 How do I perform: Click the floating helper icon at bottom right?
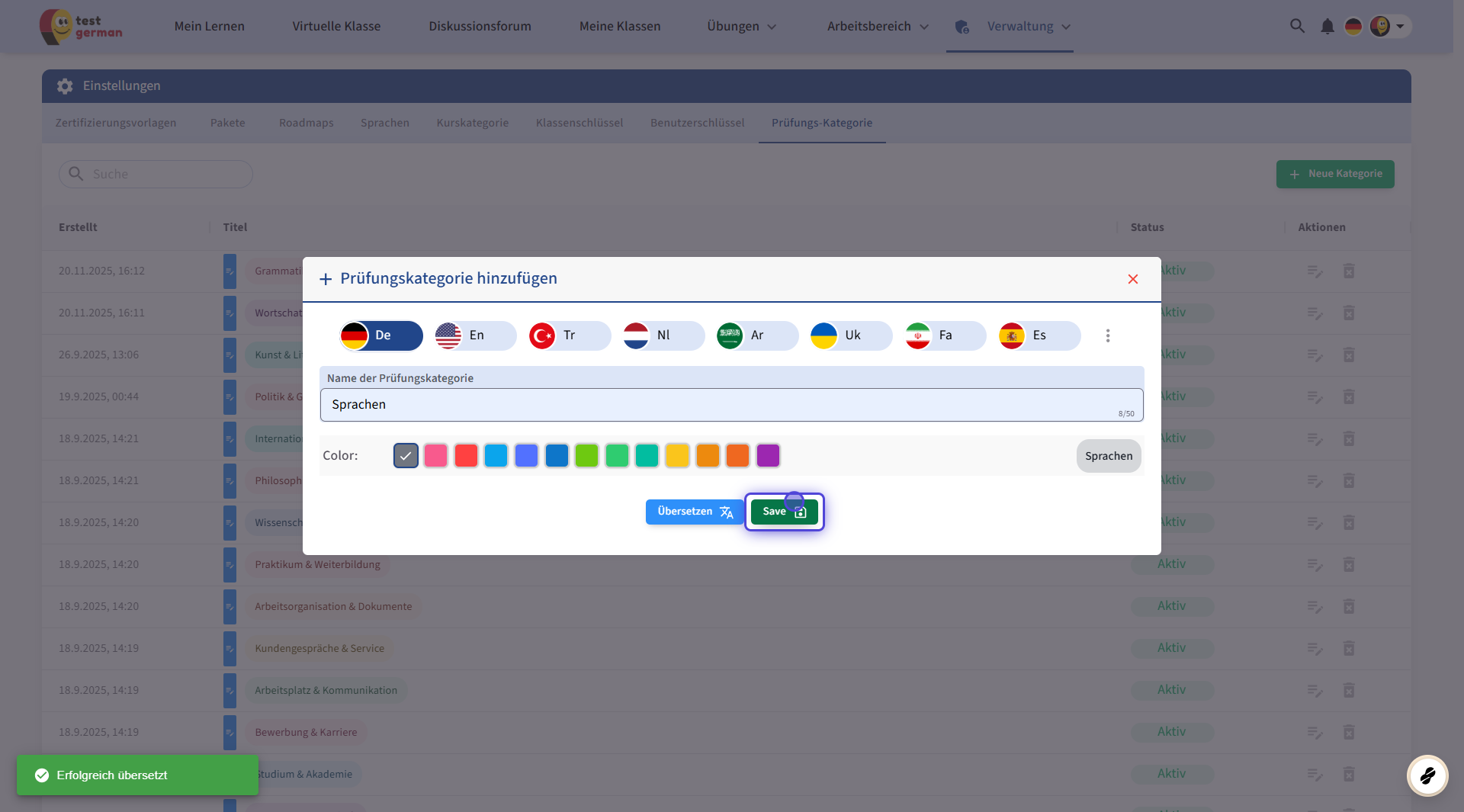(1427, 775)
